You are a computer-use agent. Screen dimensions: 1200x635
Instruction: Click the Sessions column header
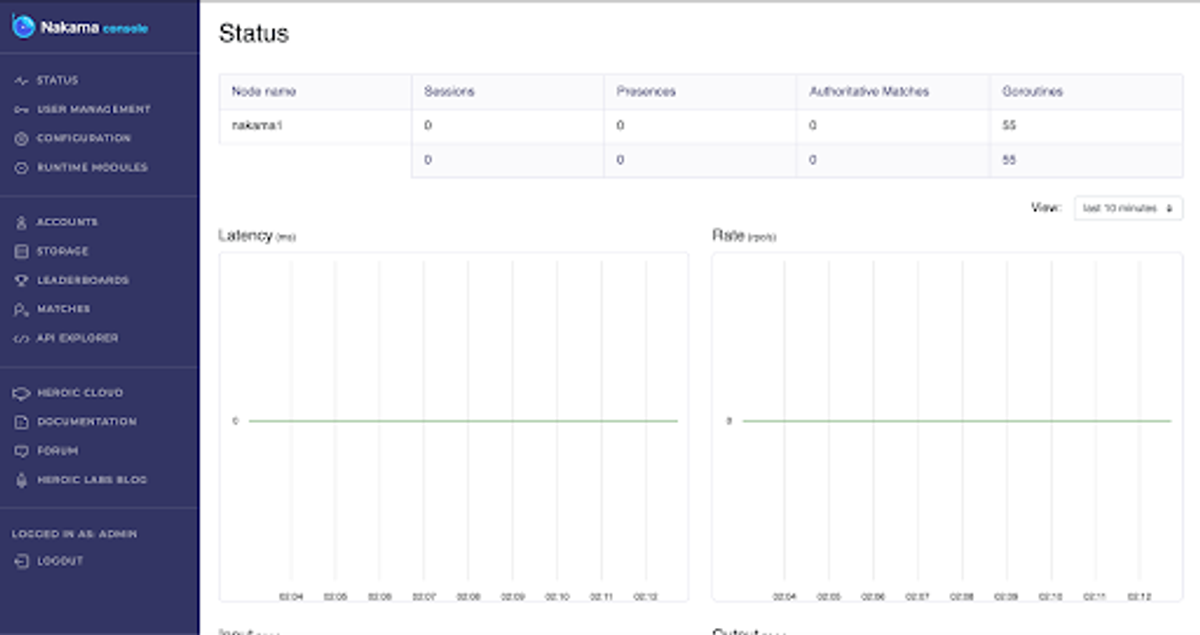click(449, 90)
